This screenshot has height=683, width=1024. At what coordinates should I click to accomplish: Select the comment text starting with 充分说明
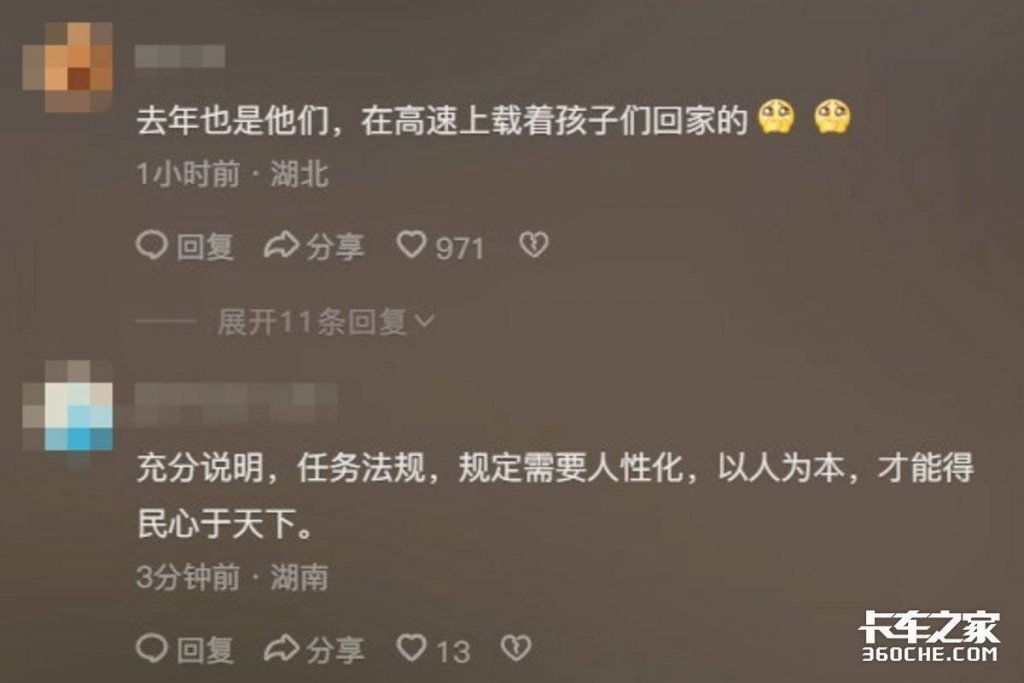pos(555,496)
